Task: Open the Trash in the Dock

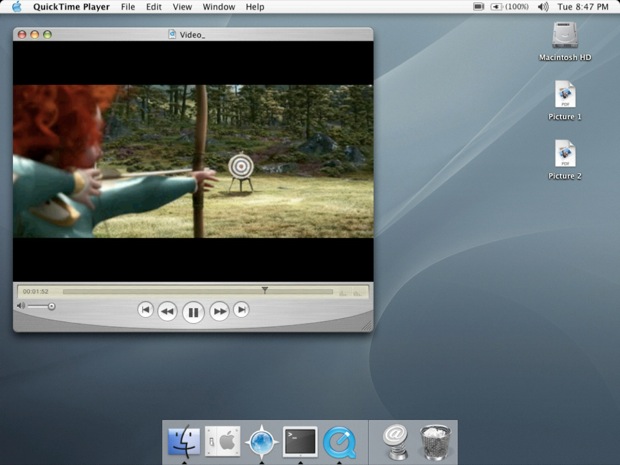Action: click(x=435, y=442)
